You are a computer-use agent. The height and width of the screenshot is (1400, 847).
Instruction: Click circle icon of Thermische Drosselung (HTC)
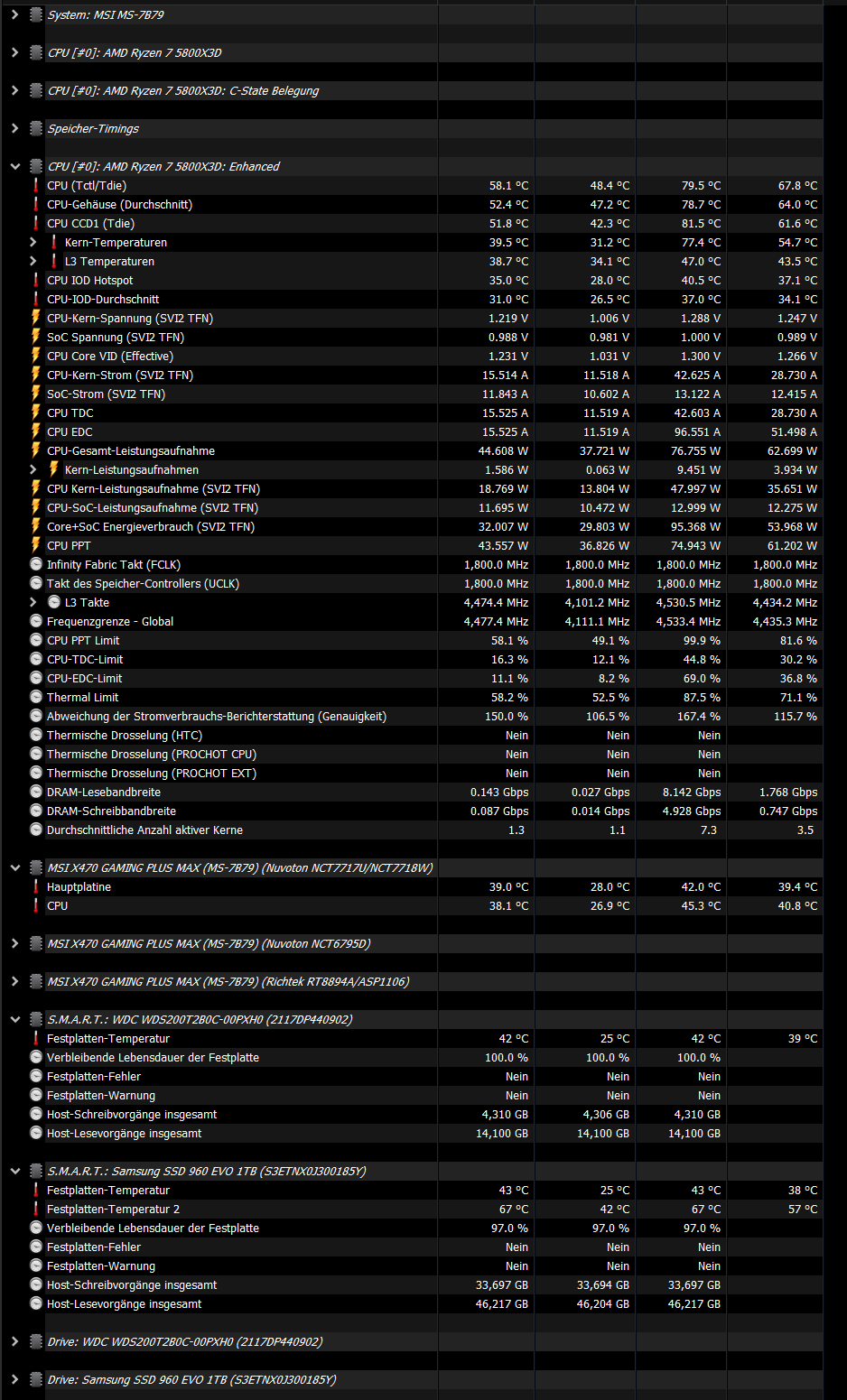pos(36,735)
